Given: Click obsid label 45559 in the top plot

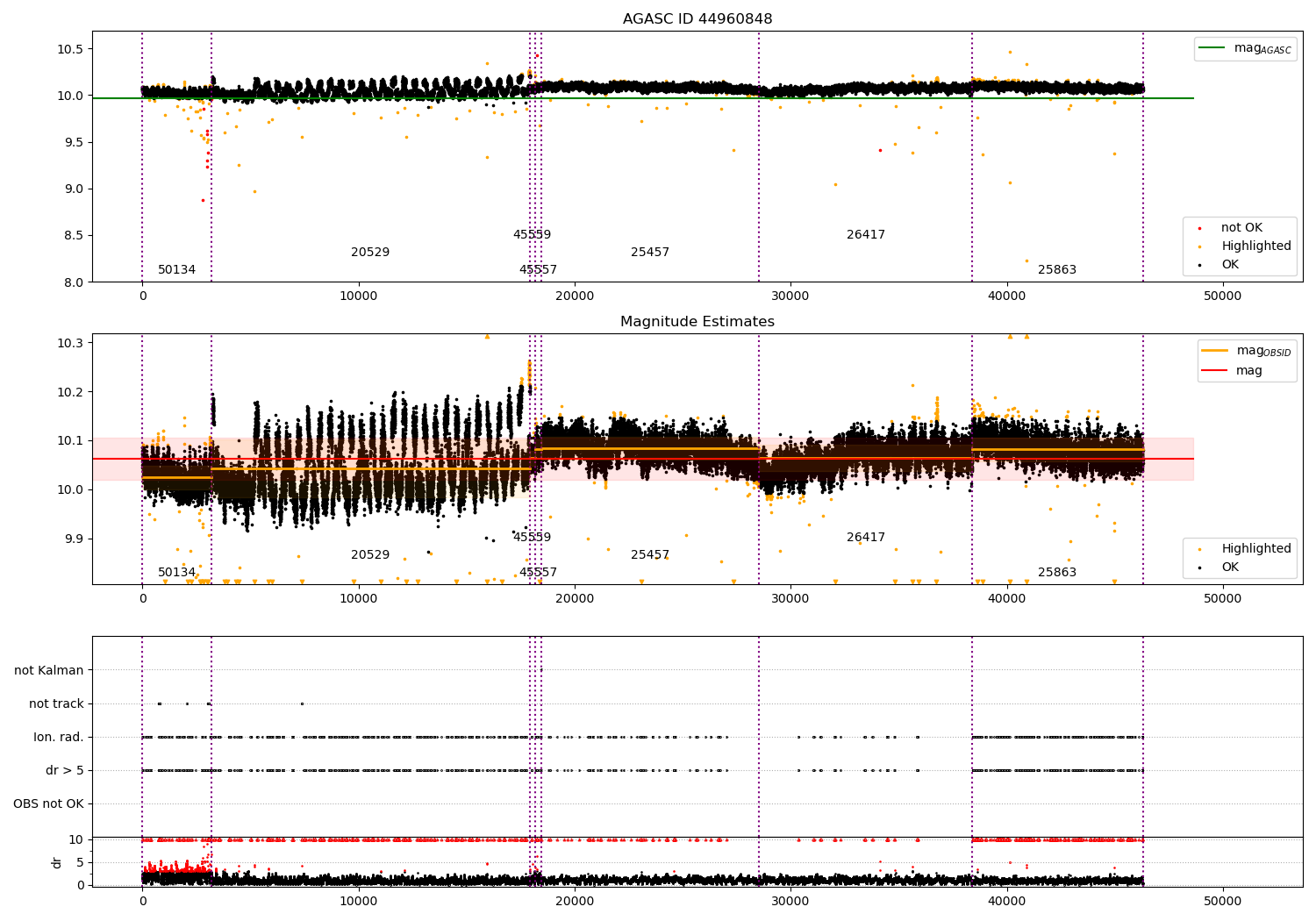Looking at the screenshot, I should tap(533, 235).
